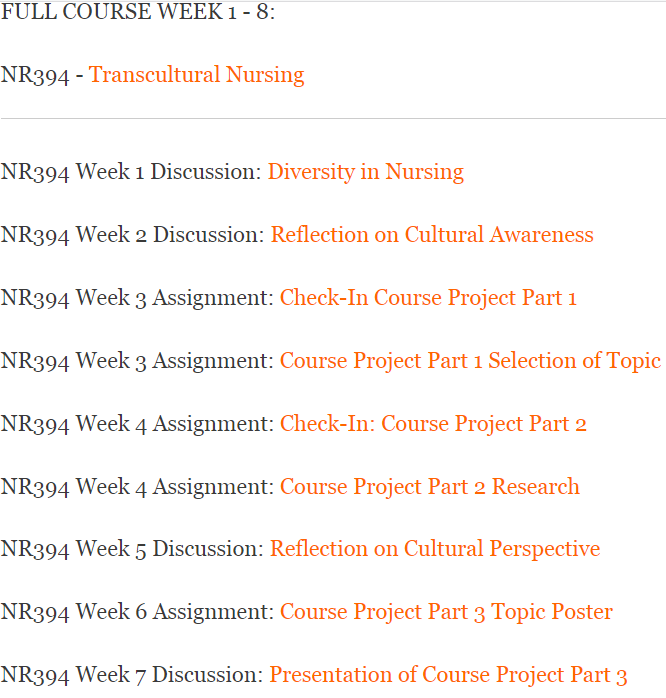Click the NR394 Week 6 Assignment label
666x698 pixels.
point(137,612)
